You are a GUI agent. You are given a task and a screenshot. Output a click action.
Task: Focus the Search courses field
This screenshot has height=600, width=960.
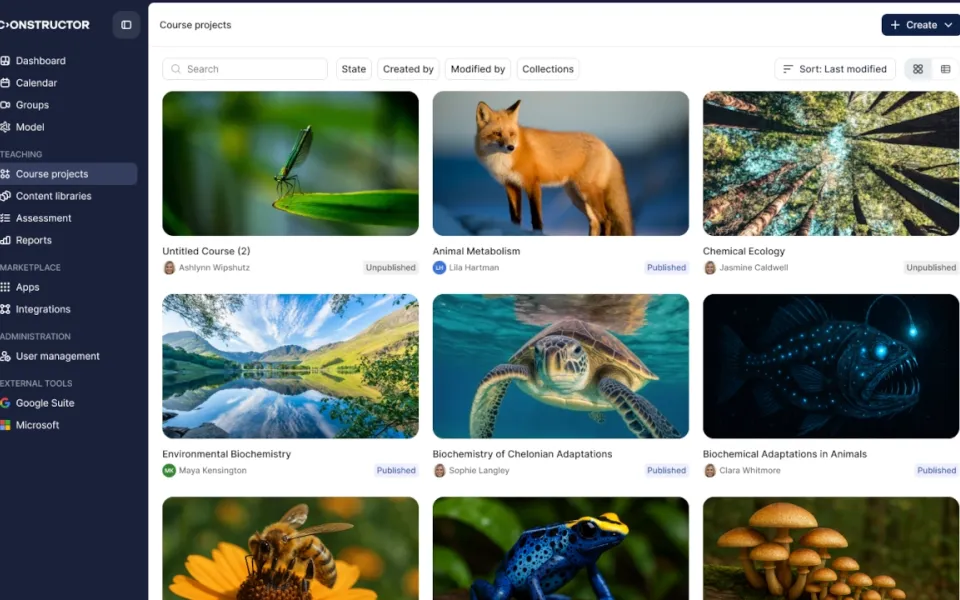245,69
